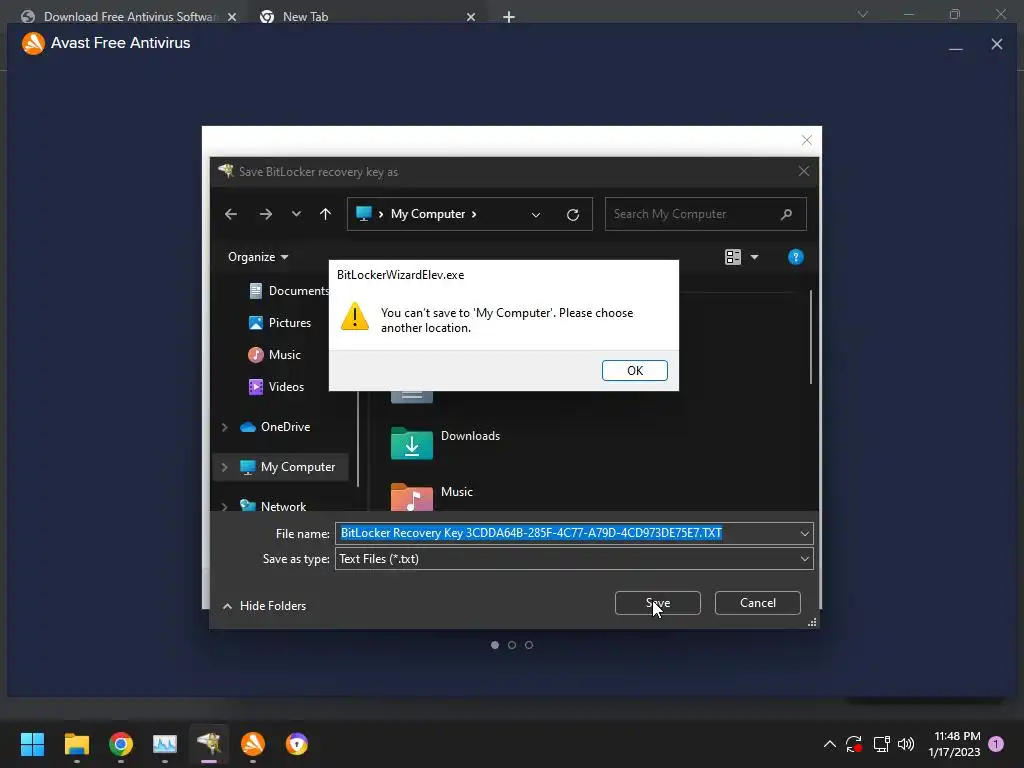Click Cancel in the save dialog

coord(758,603)
